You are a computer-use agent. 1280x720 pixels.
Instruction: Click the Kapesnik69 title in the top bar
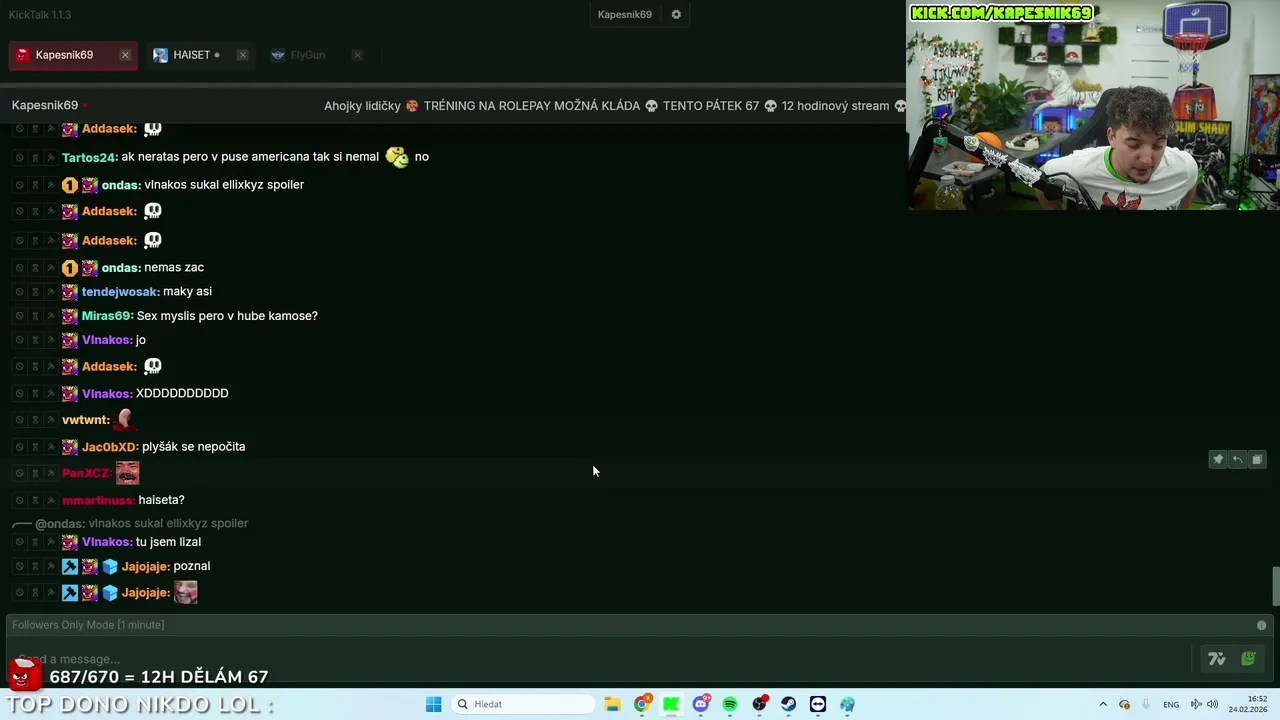[x=624, y=14]
